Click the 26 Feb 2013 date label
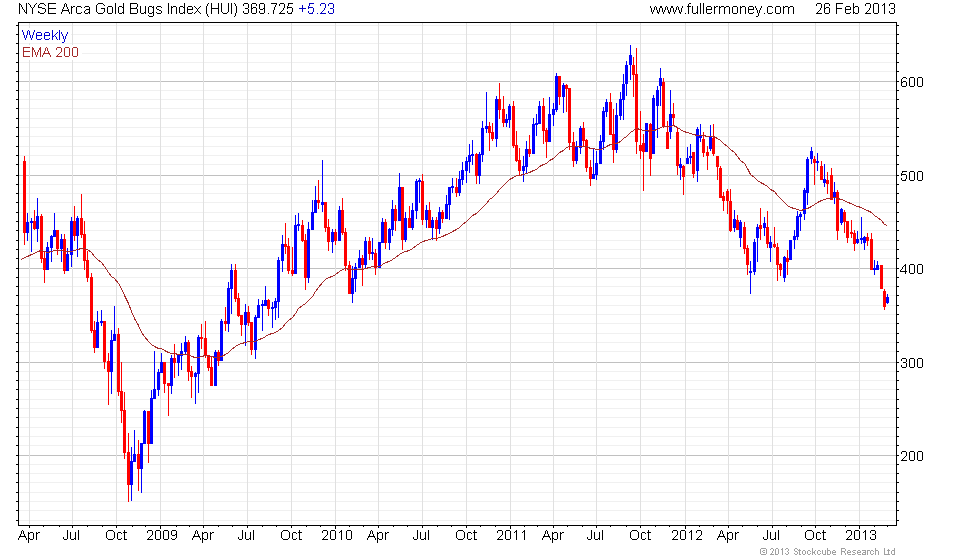The width and height of the screenshot is (980, 560). [x=855, y=9]
